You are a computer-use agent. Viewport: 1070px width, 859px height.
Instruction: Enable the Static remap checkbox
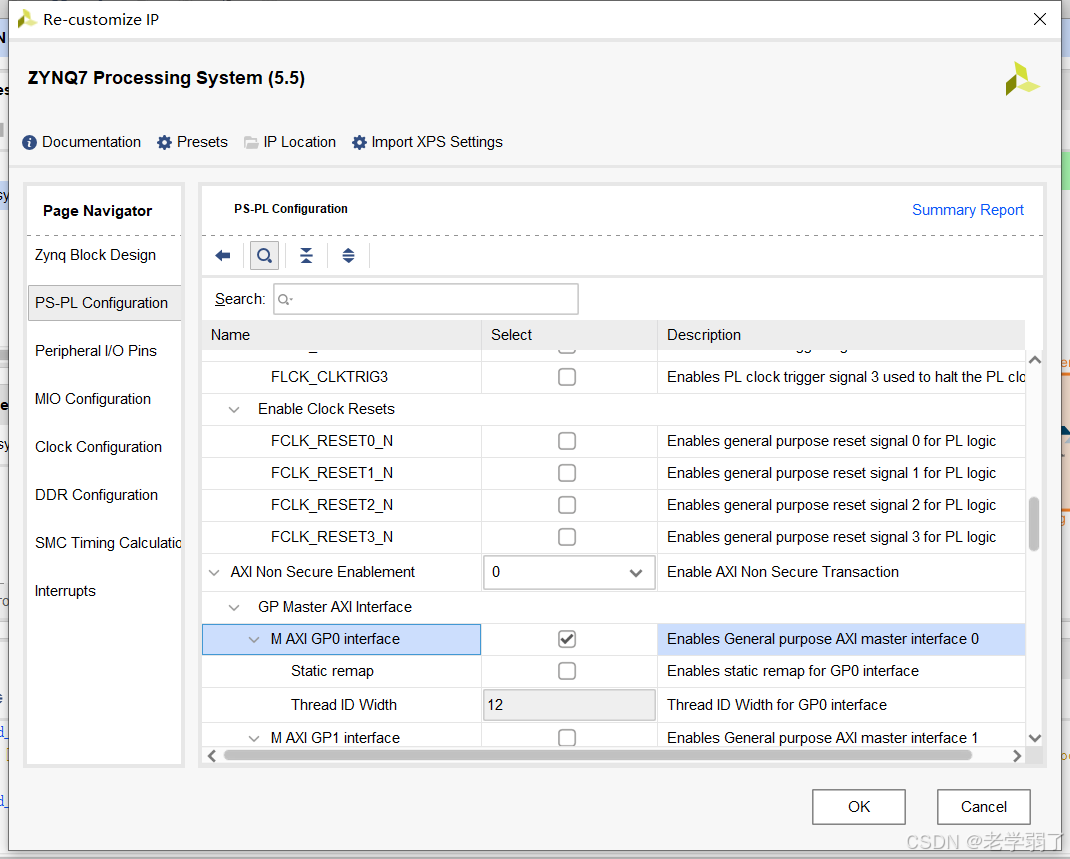pos(566,671)
